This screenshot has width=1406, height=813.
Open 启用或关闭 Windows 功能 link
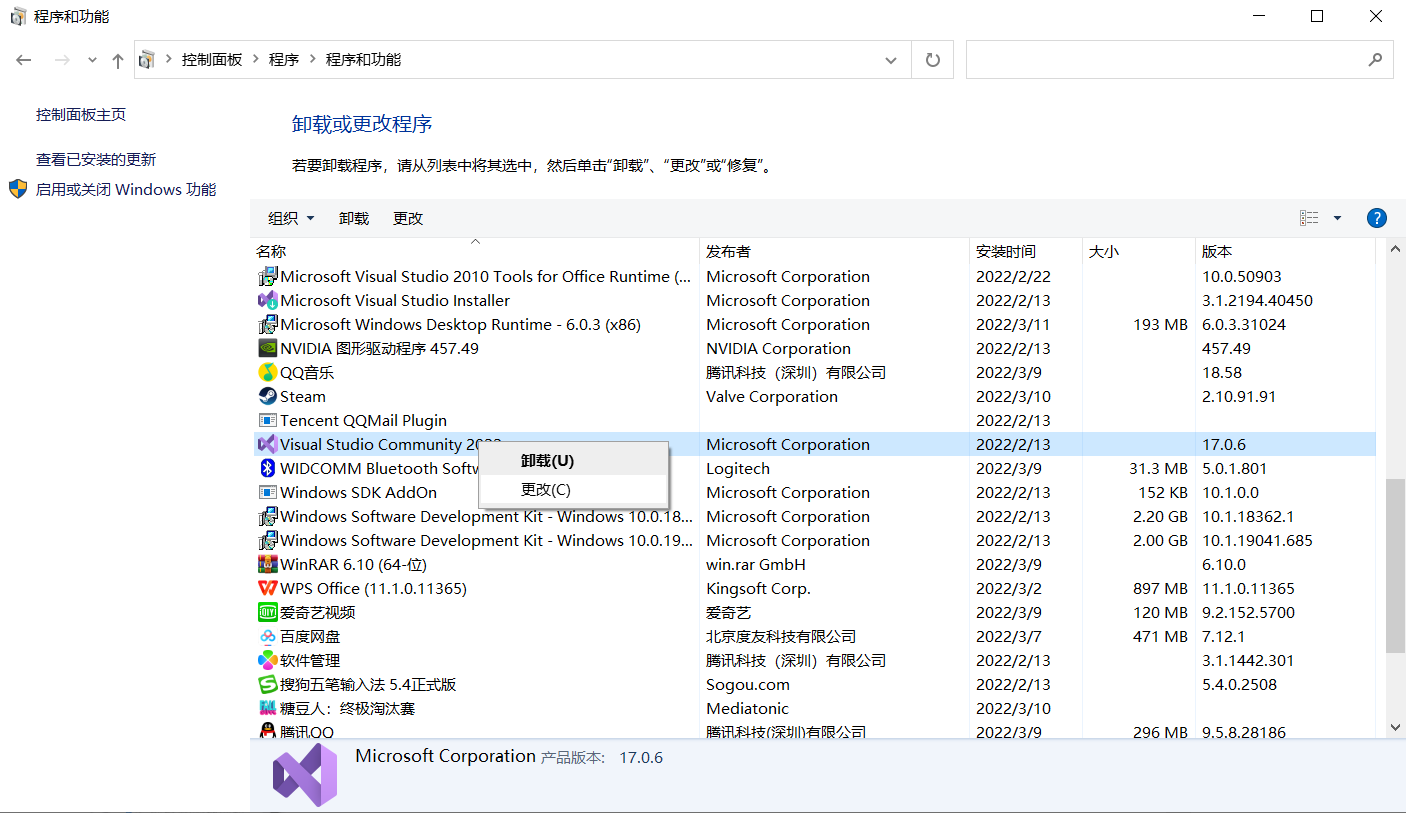[x=126, y=189]
